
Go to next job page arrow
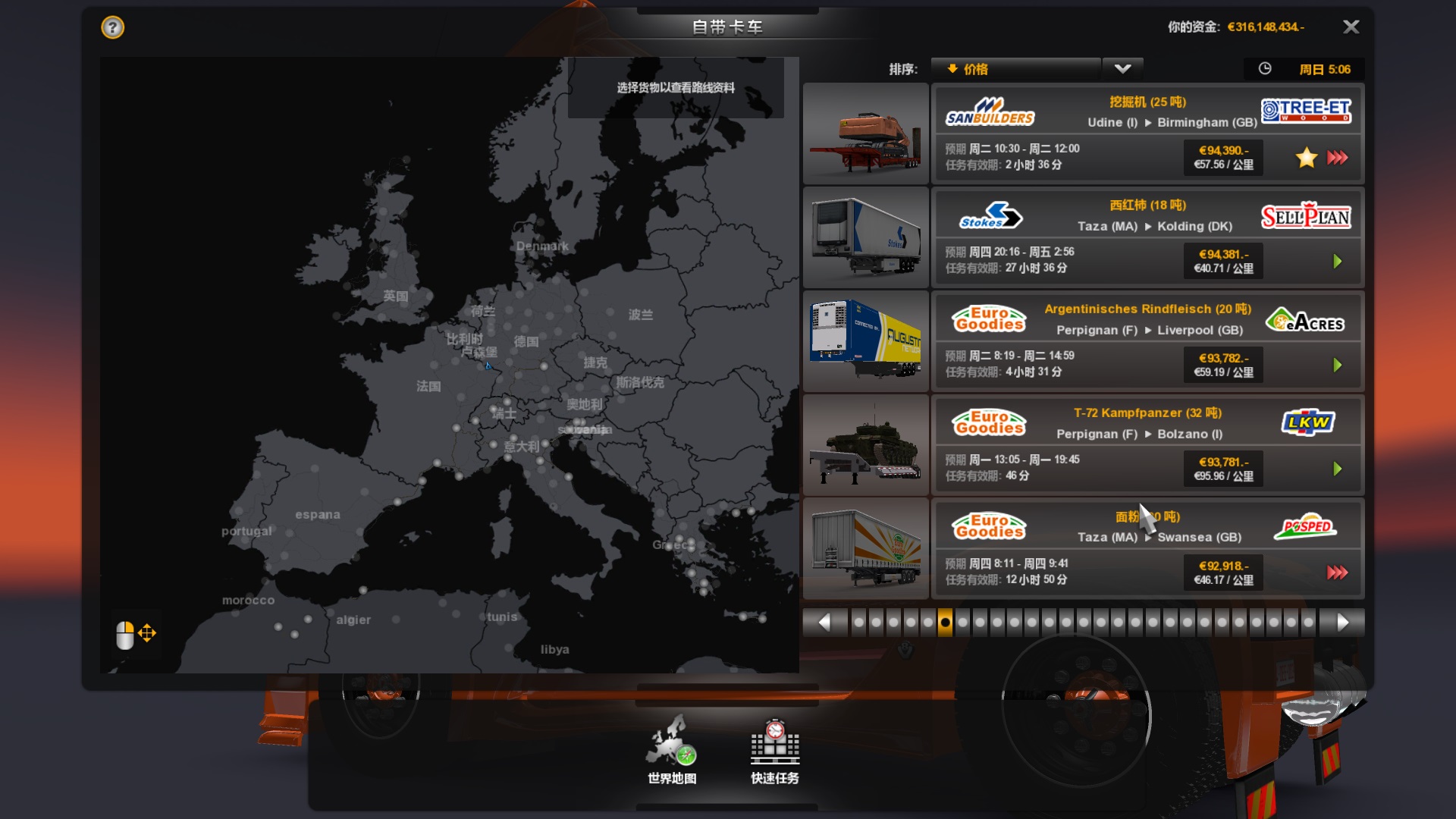[1342, 623]
